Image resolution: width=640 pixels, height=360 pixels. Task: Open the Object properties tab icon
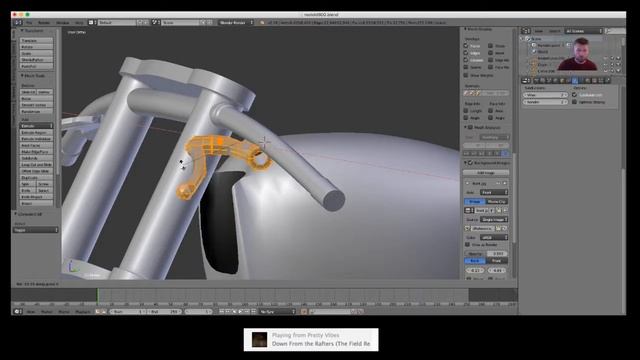click(562, 80)
